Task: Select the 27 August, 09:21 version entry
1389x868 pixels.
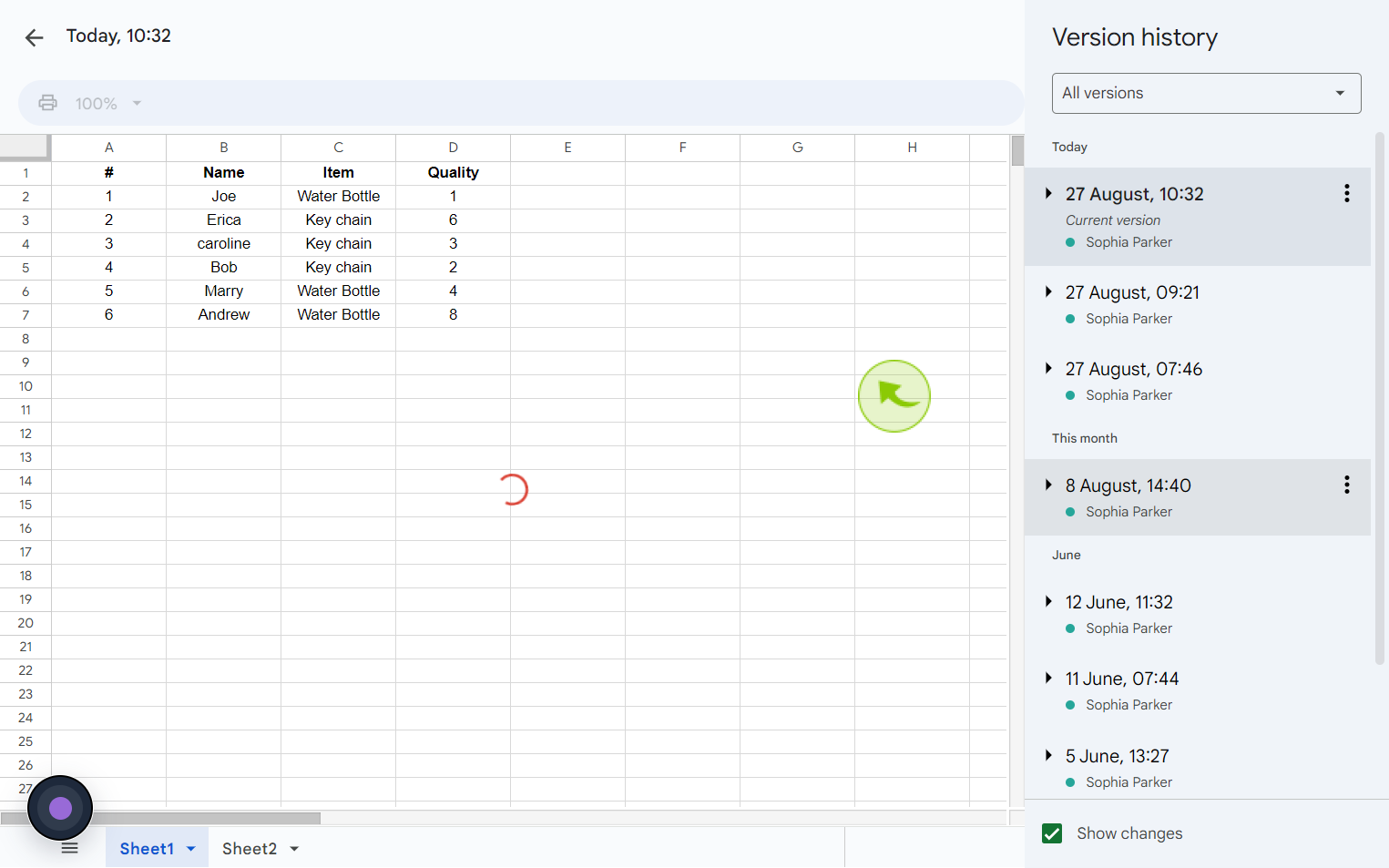Action: coord(1198,304)
